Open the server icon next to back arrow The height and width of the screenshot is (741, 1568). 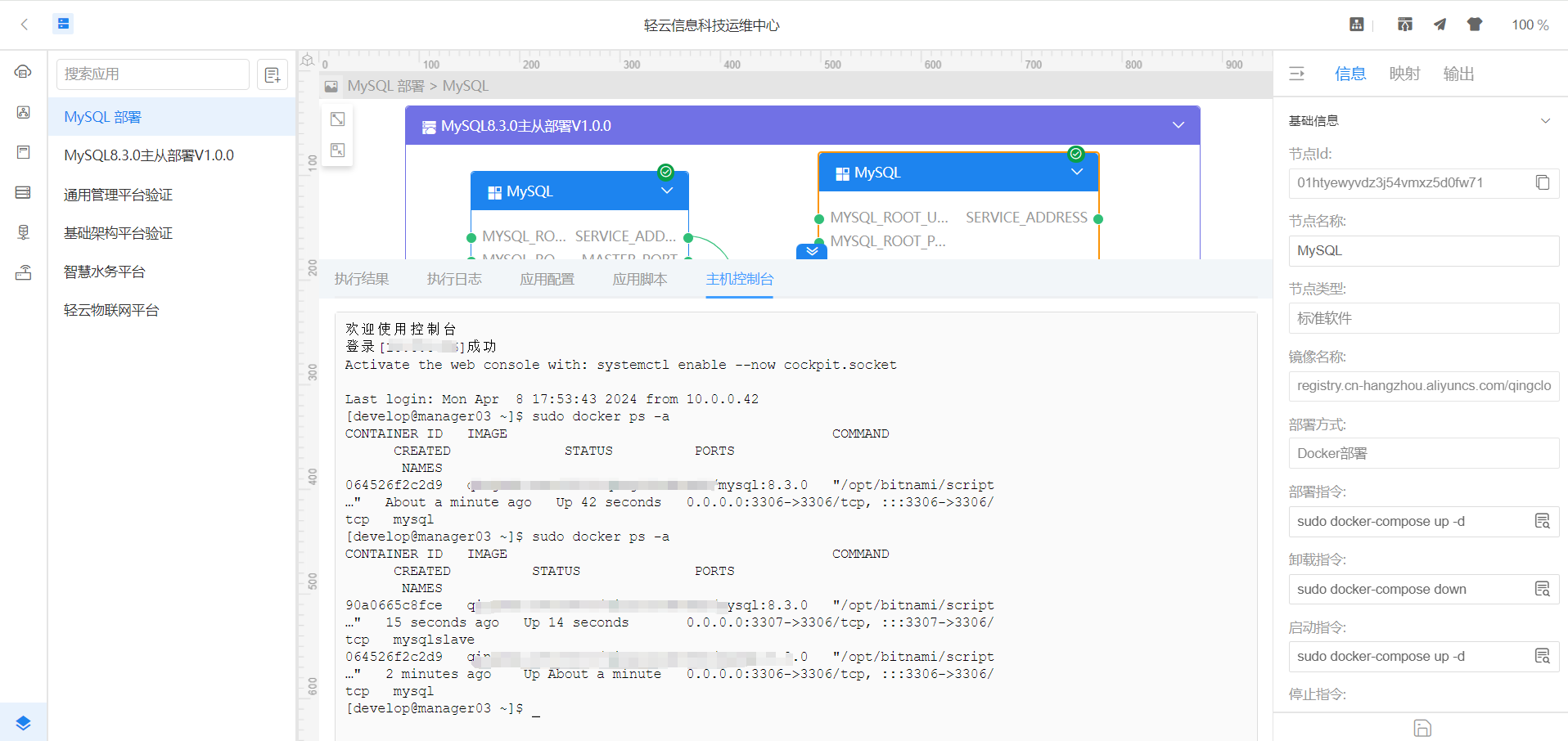coord(63,24)
